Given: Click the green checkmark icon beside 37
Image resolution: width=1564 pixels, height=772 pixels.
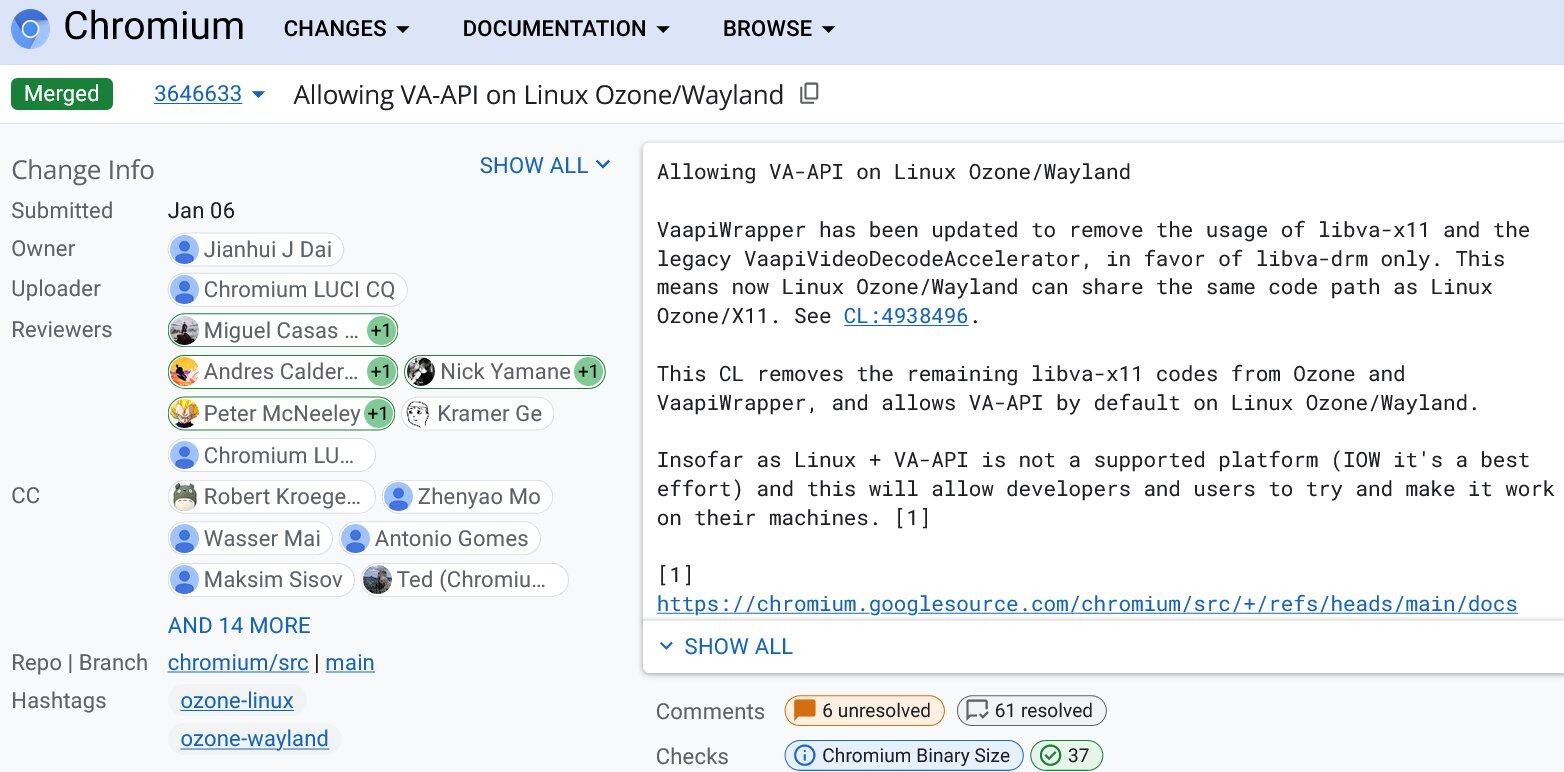Looking at the screenshot, I should [x=1049, y=755].
